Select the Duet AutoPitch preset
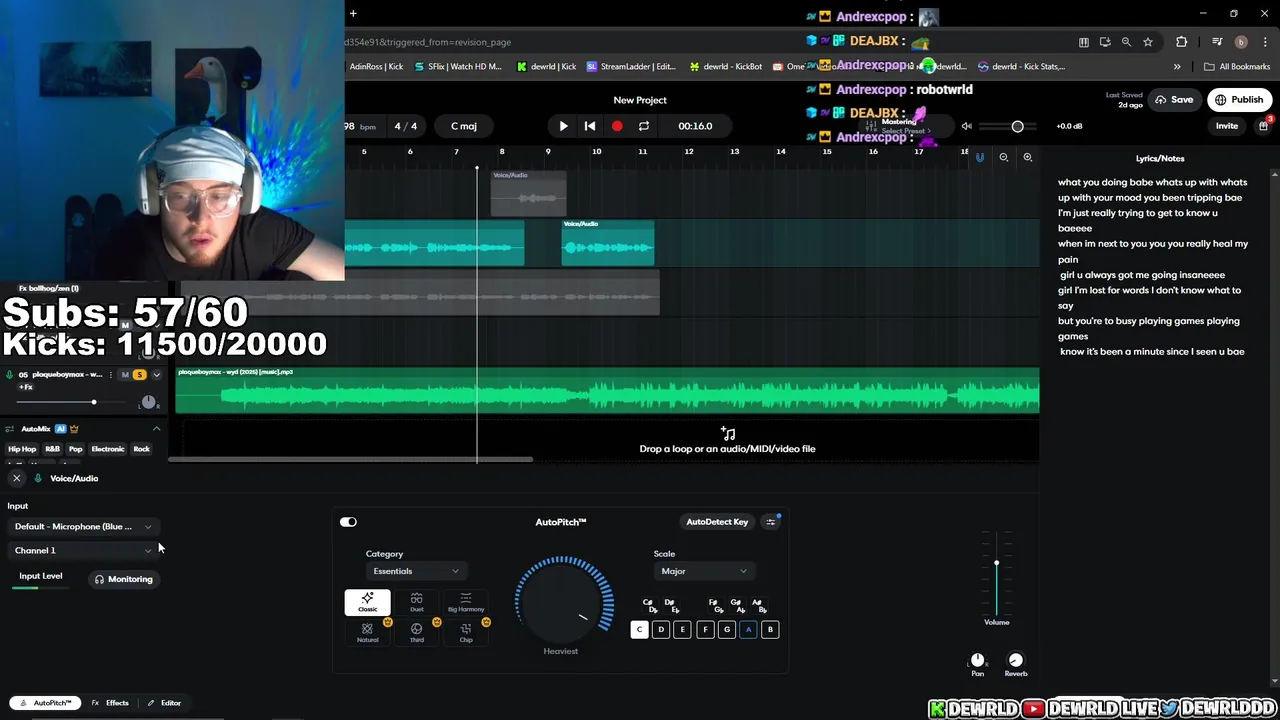 417,602
